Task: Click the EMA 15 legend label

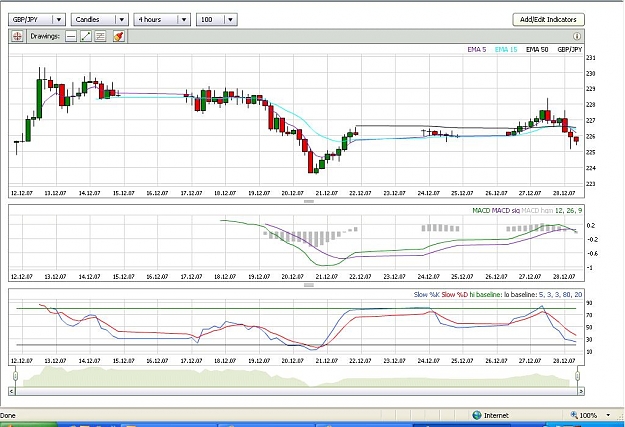Action: tap(506, 49)
